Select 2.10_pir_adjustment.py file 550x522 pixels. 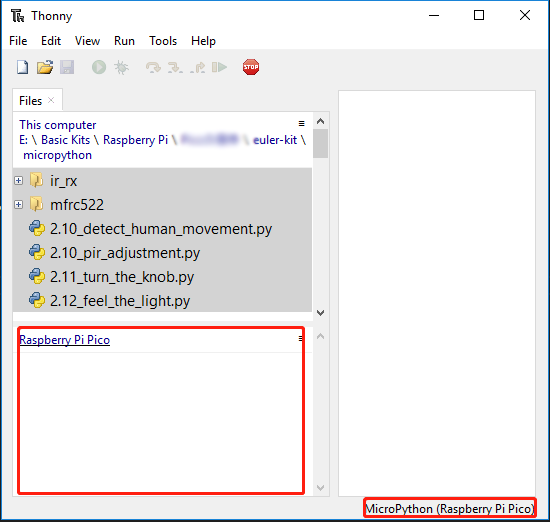[125, 253]
